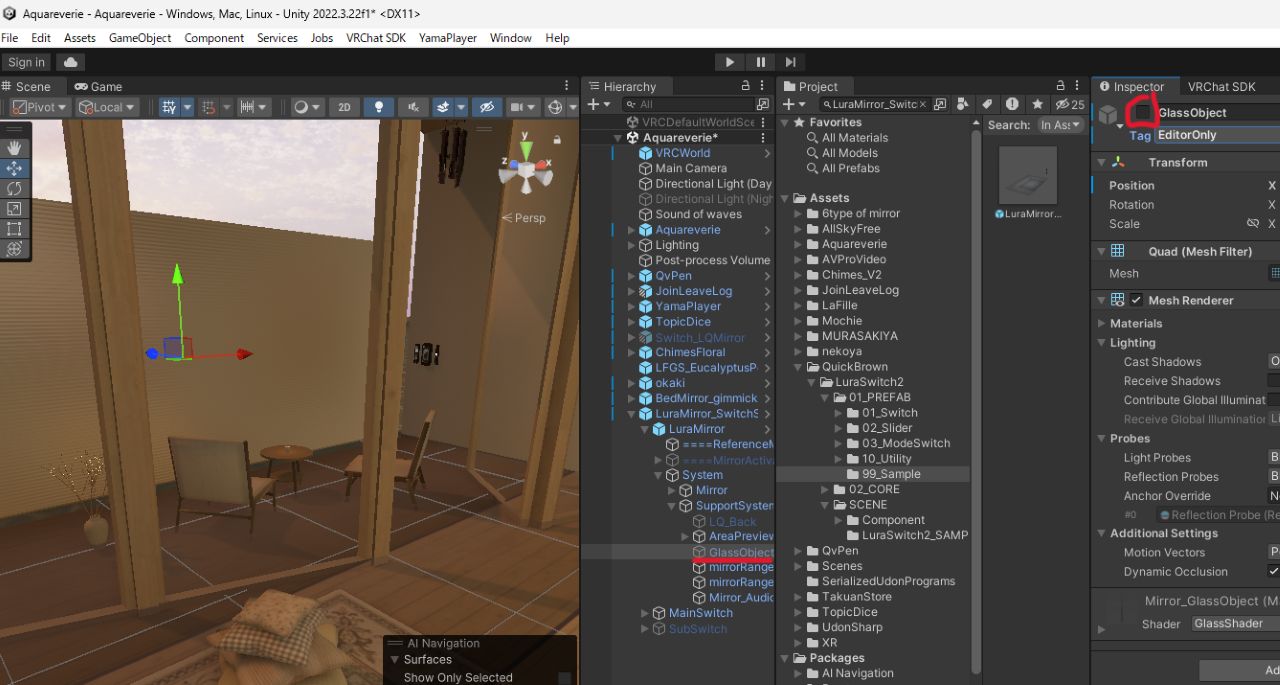Switch to the VRChat SDK tab
The height and width of the screenshot is (685, 1280).
[x=1221, y=87]
